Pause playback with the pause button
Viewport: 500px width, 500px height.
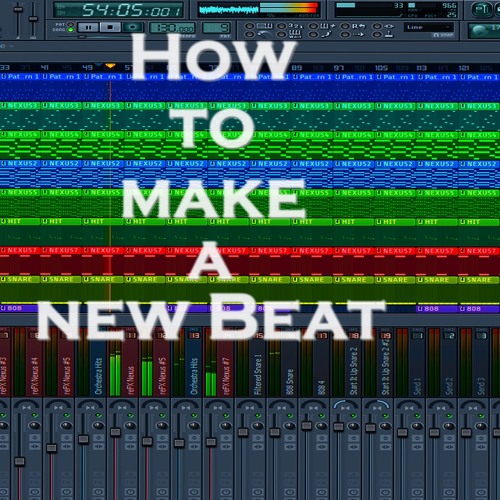(x=88, y=27)
